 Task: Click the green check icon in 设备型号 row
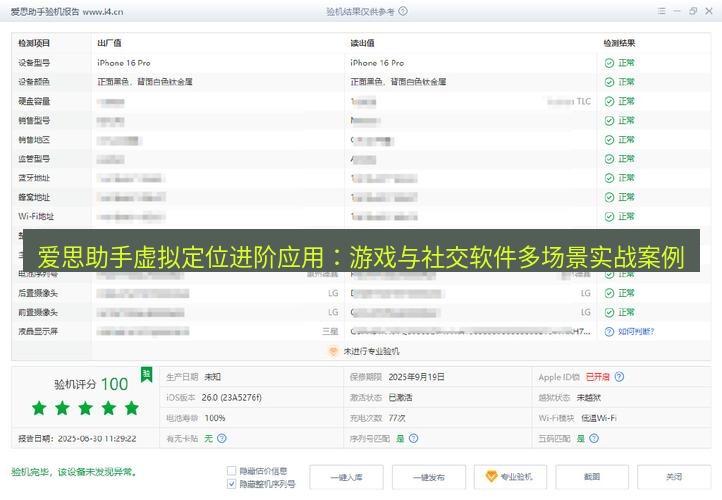tap(609, 63)
